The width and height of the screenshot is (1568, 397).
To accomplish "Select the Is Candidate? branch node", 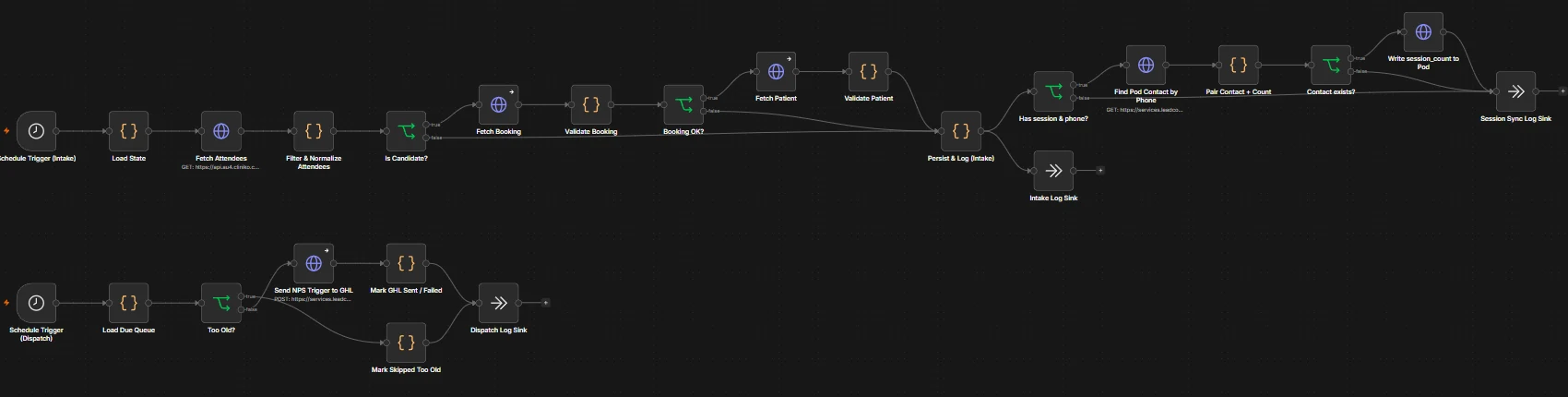I will tap(406, 132).
